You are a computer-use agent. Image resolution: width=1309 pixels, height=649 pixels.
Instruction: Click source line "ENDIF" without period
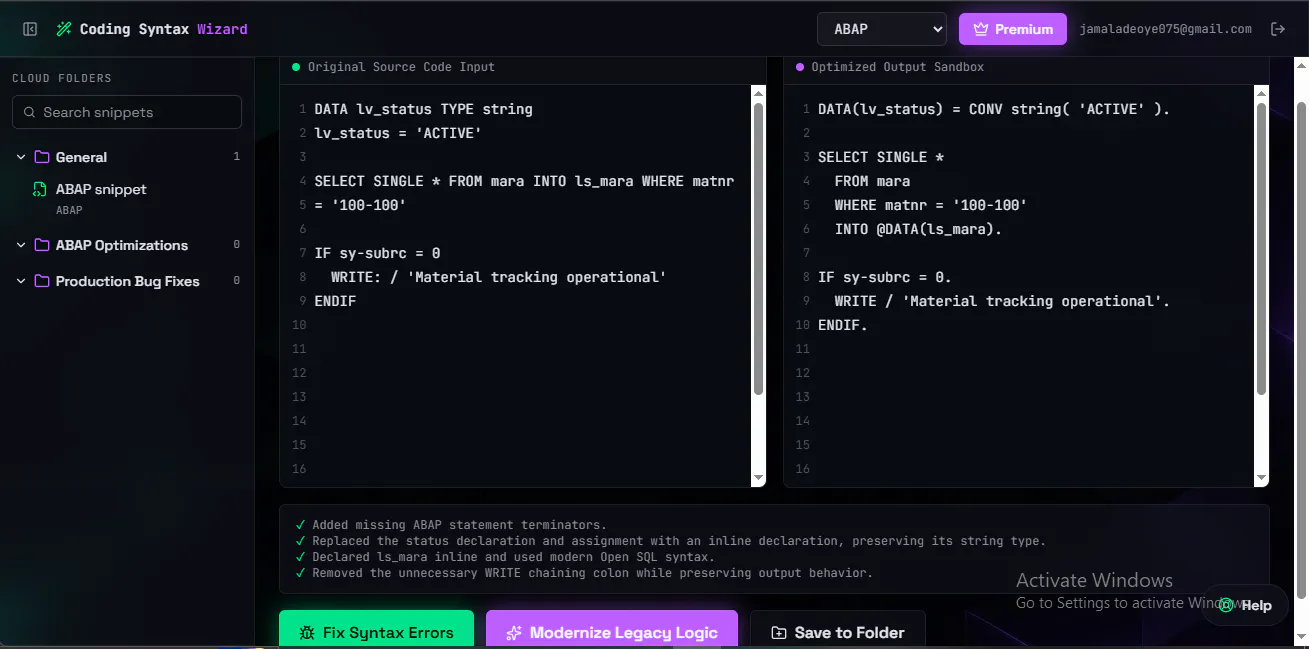point(335,301)
